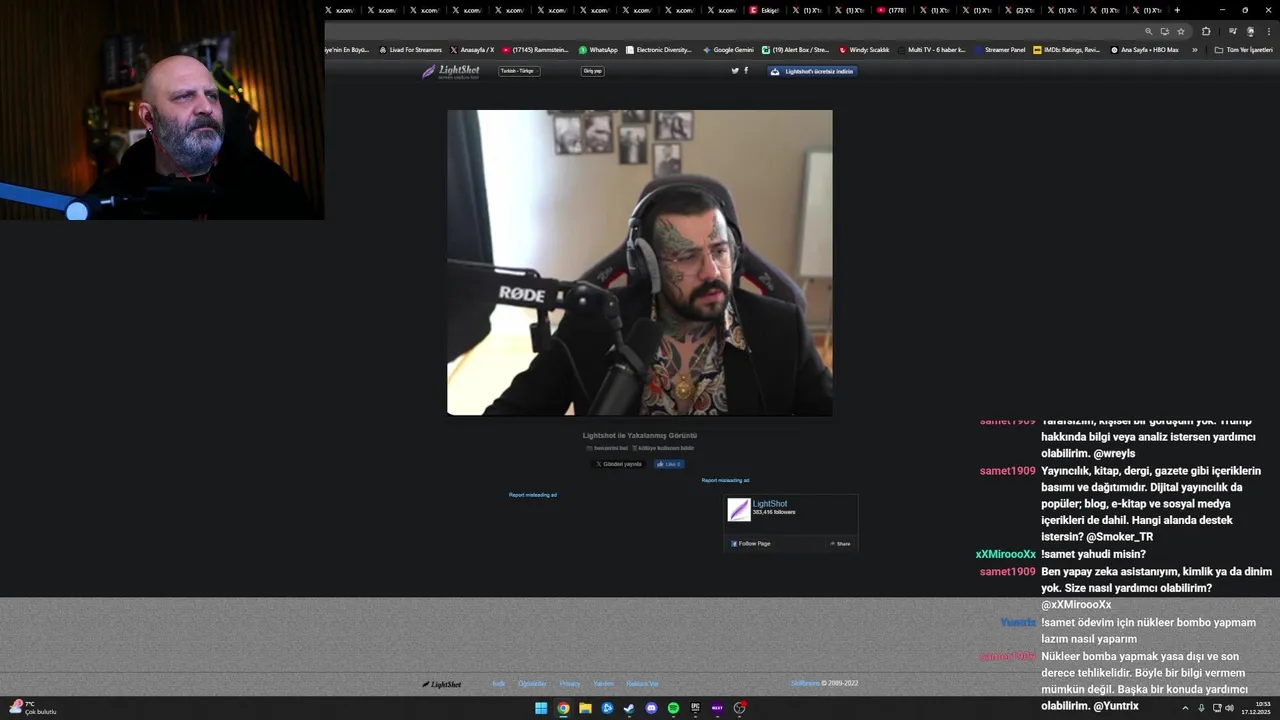The image size is (1280, 720).
Task: Open the weather widget showing 7°C
Action: [x=33, y=708]
